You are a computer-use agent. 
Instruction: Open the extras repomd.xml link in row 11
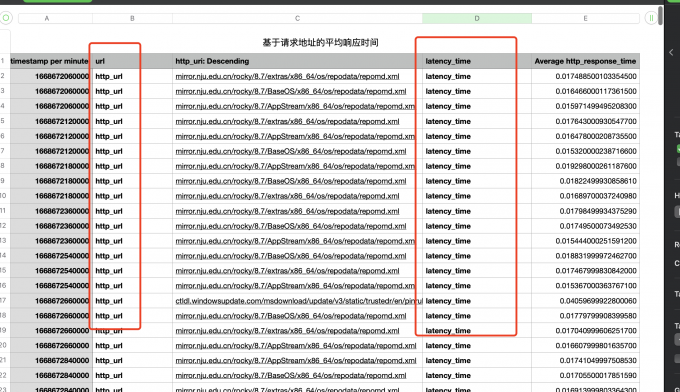[287, 211]
